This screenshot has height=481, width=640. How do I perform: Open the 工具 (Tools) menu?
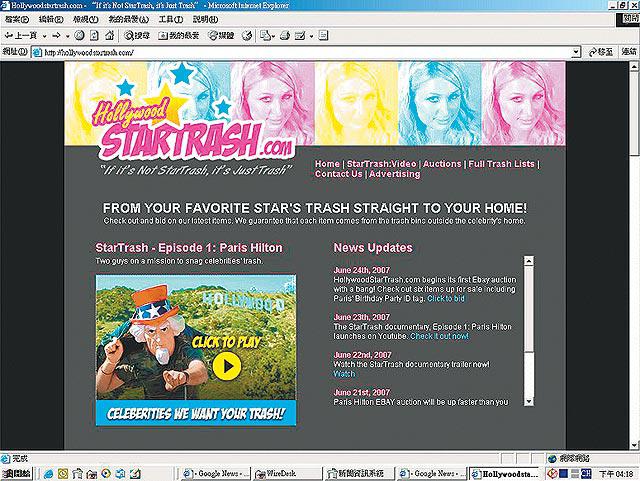170,19
